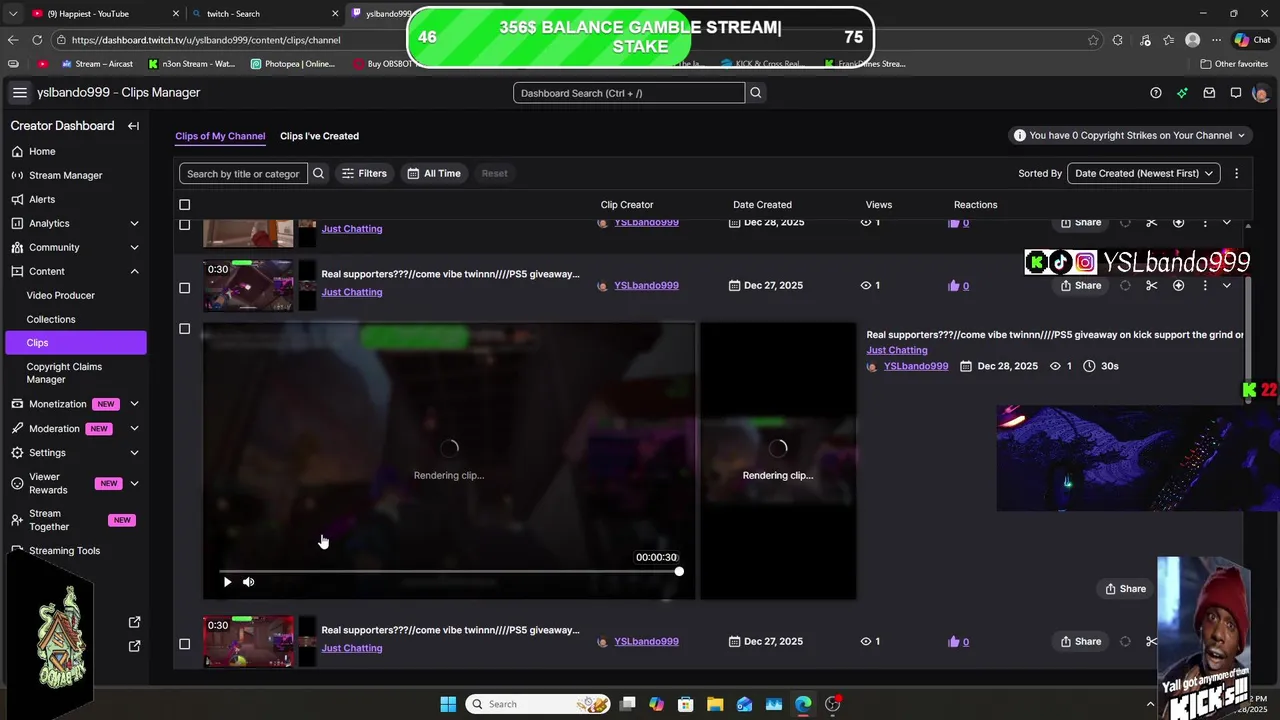Click the Share button under the preview panel
Screen dimensions: 1280x720
click(x=1125, y=589)
